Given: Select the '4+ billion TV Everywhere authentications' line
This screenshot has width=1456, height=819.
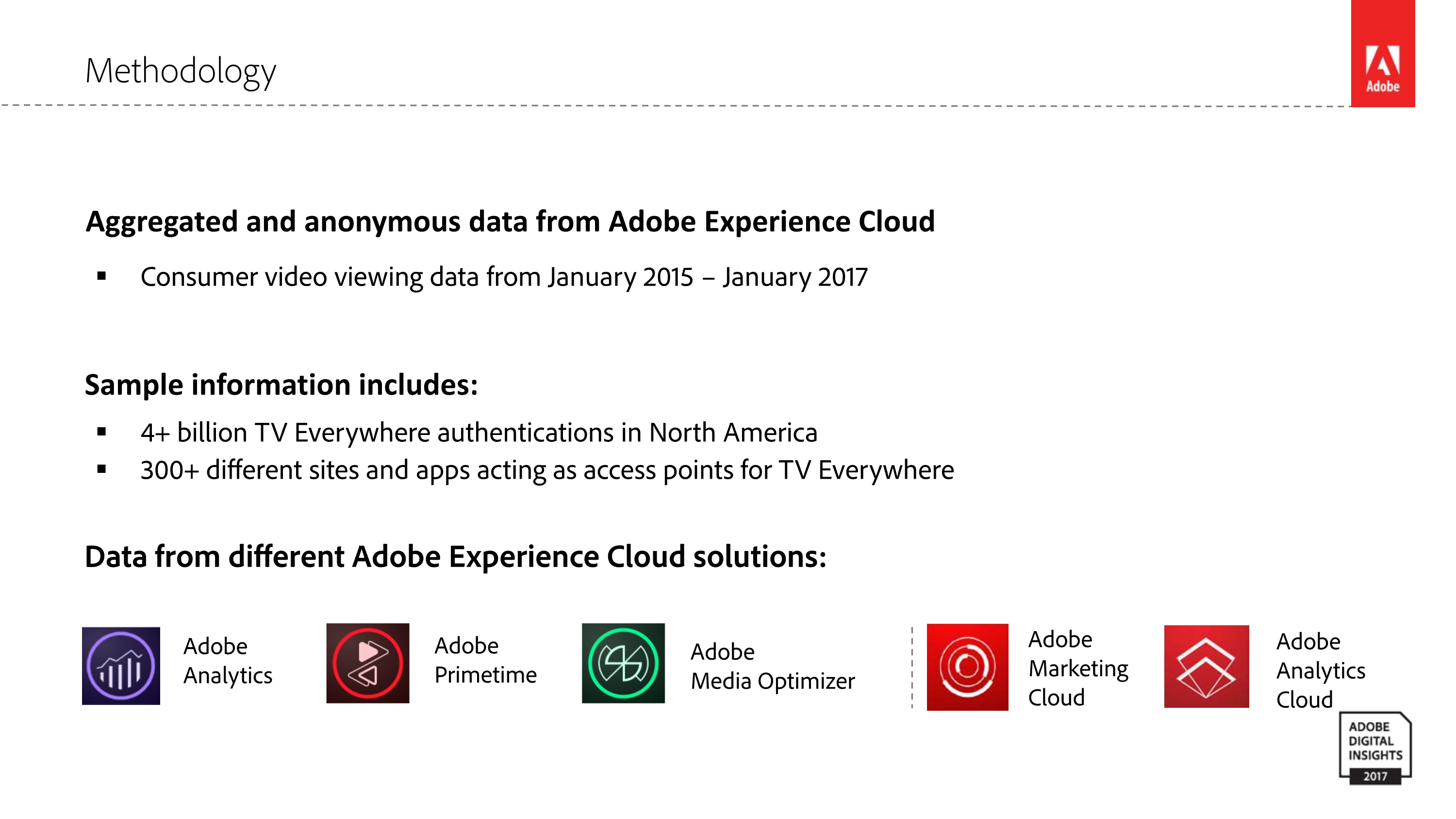Looking at the screenshot, I should [x=478, y=433].
